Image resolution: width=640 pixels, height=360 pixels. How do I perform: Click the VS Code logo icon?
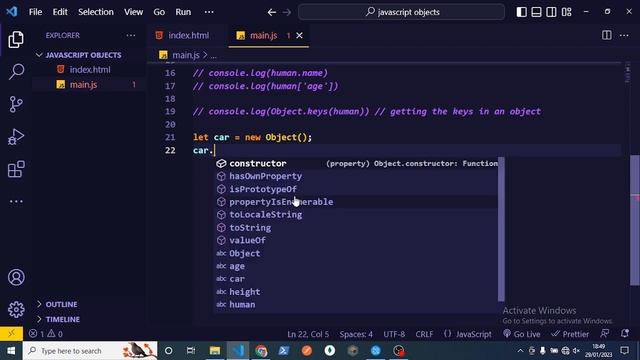[x=11, y=11]
